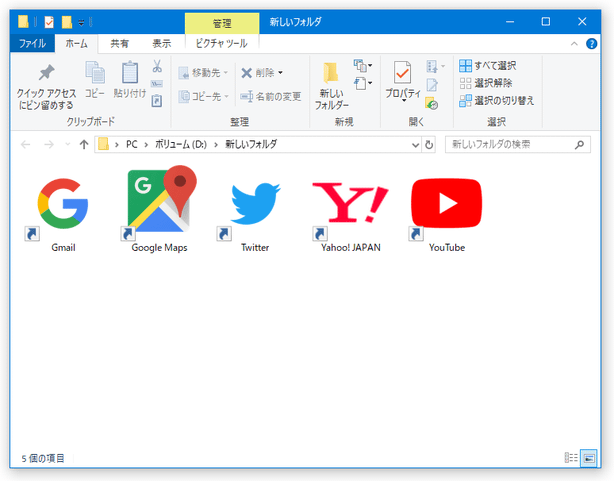Click the Paste shortcut icon
This screenshot has height=481, width=614.
[157, 101]
